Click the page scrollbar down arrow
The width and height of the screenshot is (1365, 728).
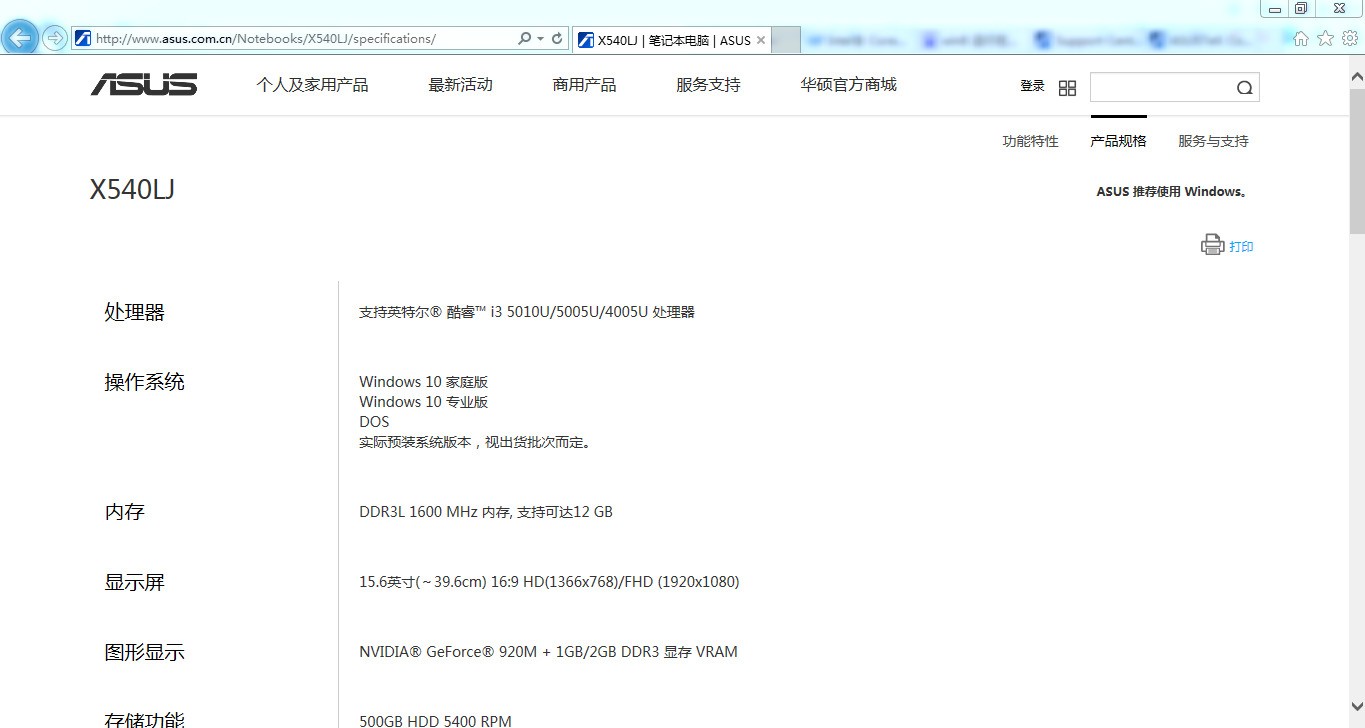coord(1357,707)
